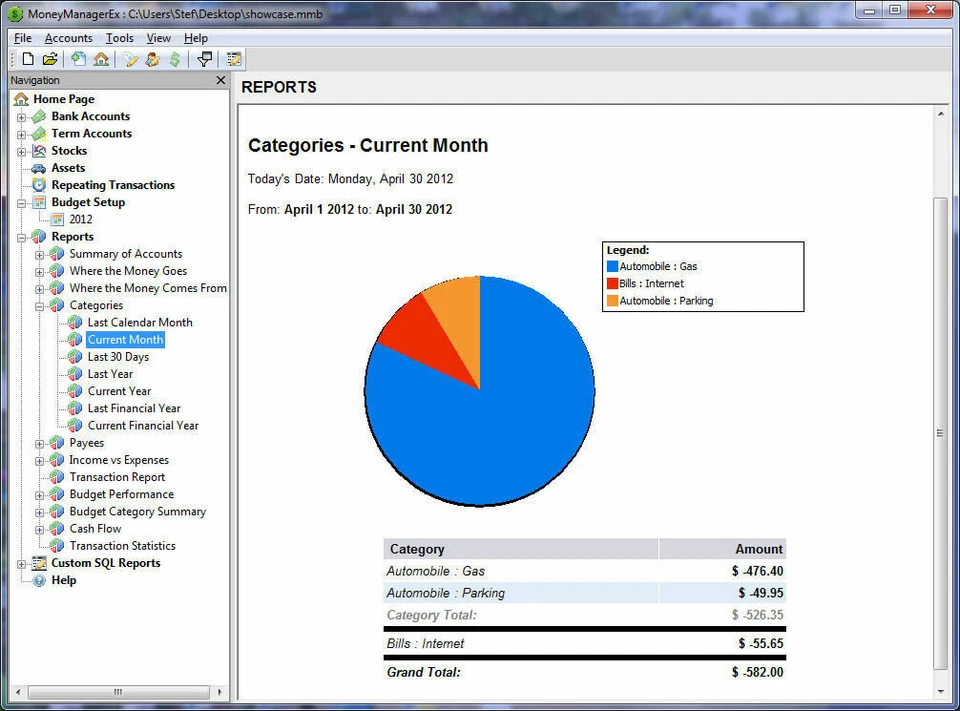Expand the Payees report node
Screen dimensions: 960x711
(38, 442)
